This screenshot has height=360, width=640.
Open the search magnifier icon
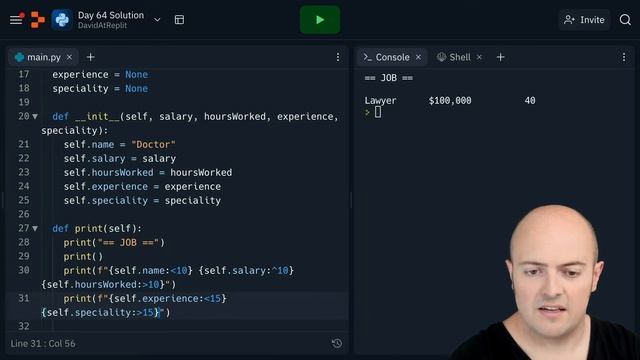[625, 20]
